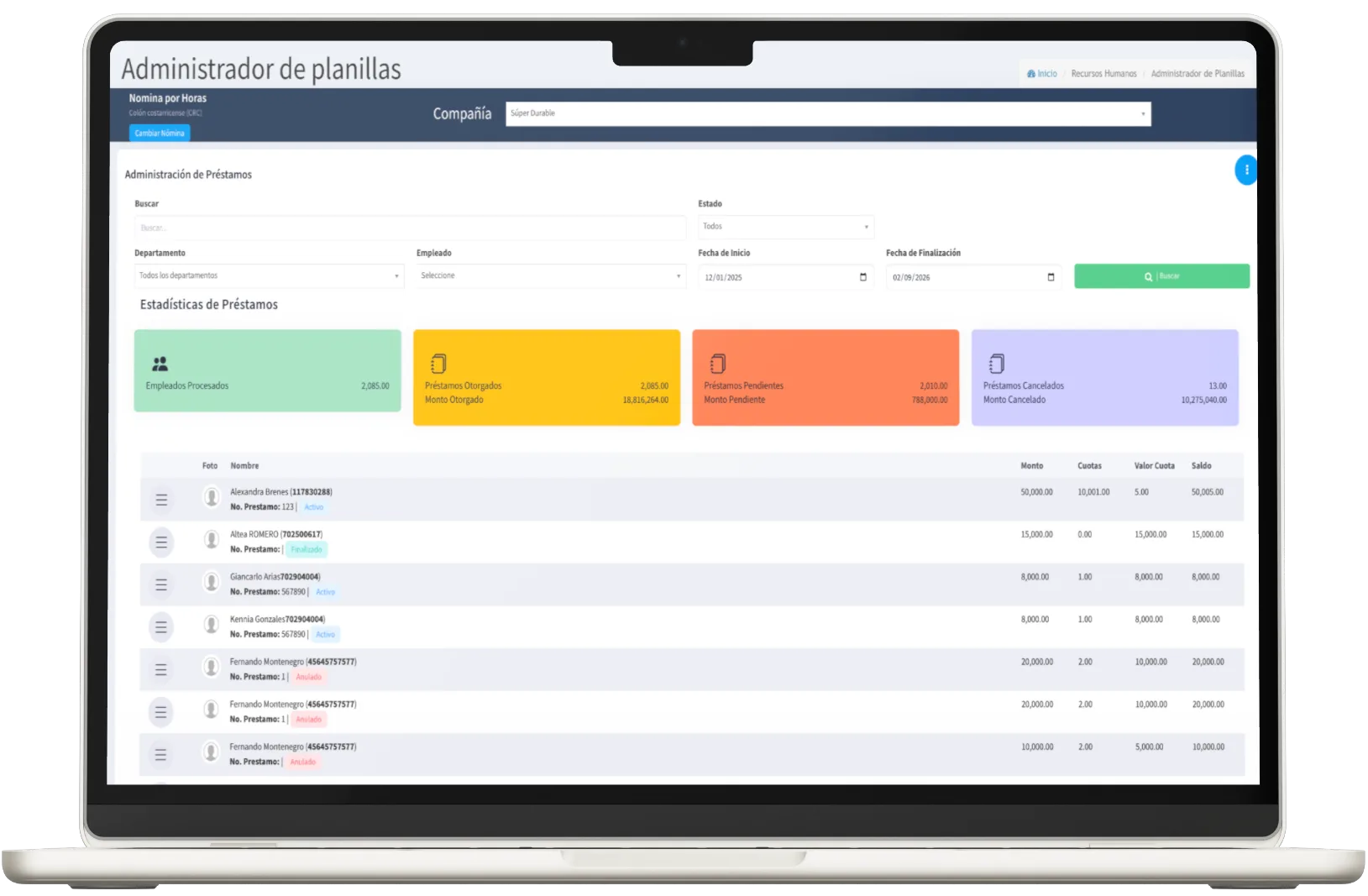Open the row menu for Kennia Gonzales
This screenshot has width=1368, height=896.
click(161, 627)
